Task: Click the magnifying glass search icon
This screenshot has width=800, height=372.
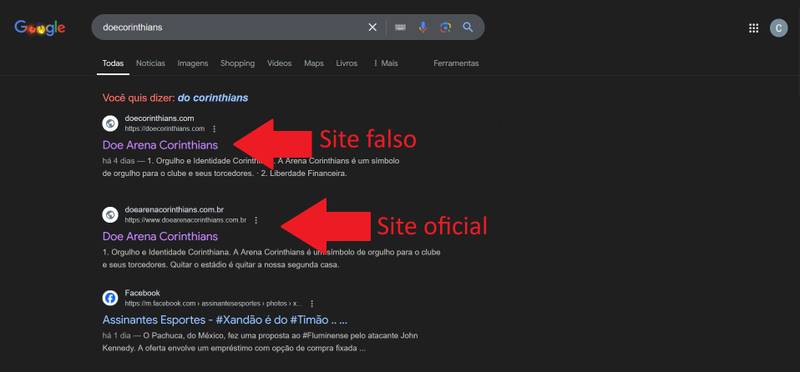Action: click(x=468, y=28)
